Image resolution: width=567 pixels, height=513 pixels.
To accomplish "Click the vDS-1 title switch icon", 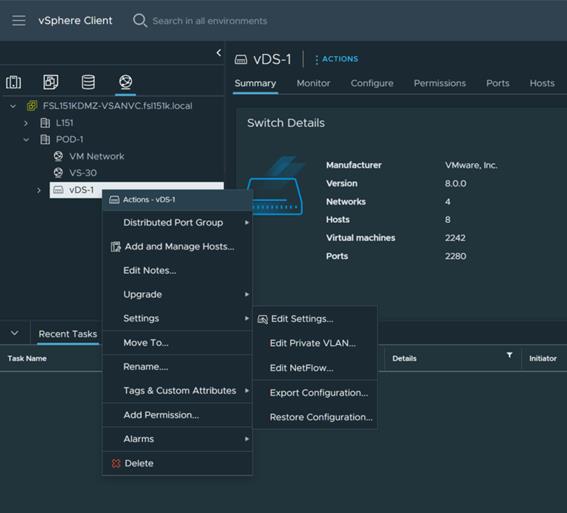I will click(x=241, y=59).
